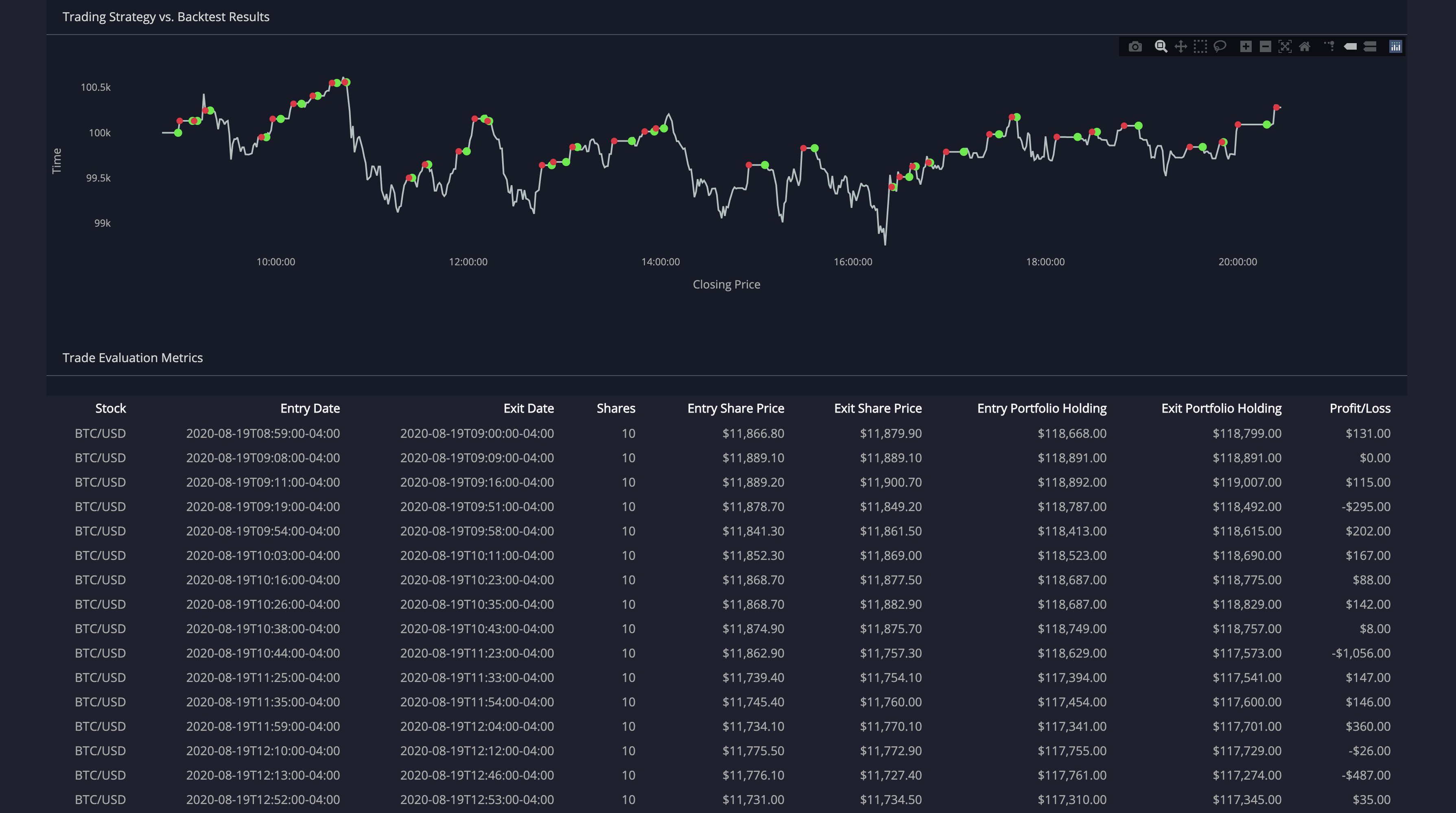1456x813 pixels.
Task: Click the Shares column header
Action: pyautogui.click(x=616, y=408)
